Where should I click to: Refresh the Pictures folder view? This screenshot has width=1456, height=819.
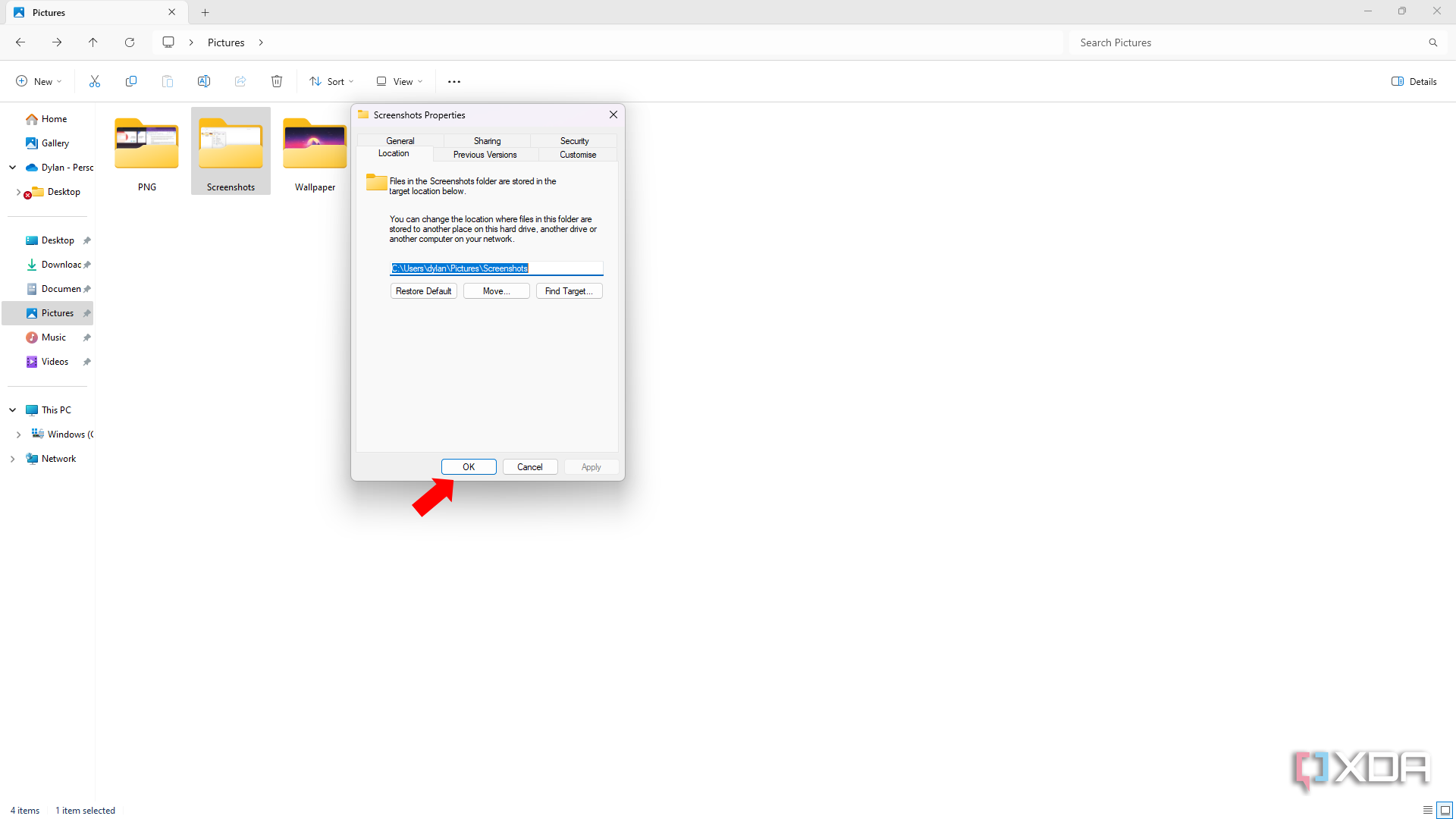(x=129, y=42)
